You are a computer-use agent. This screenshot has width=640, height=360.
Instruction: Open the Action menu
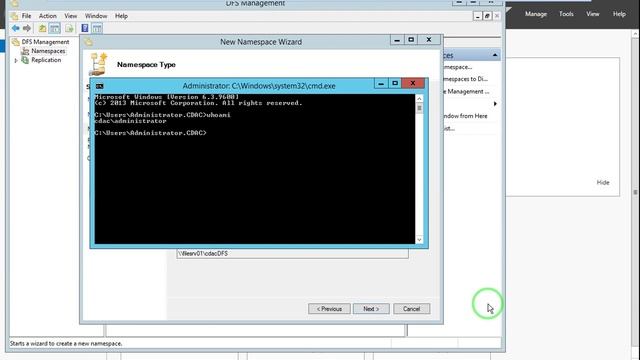pos(48,16)
